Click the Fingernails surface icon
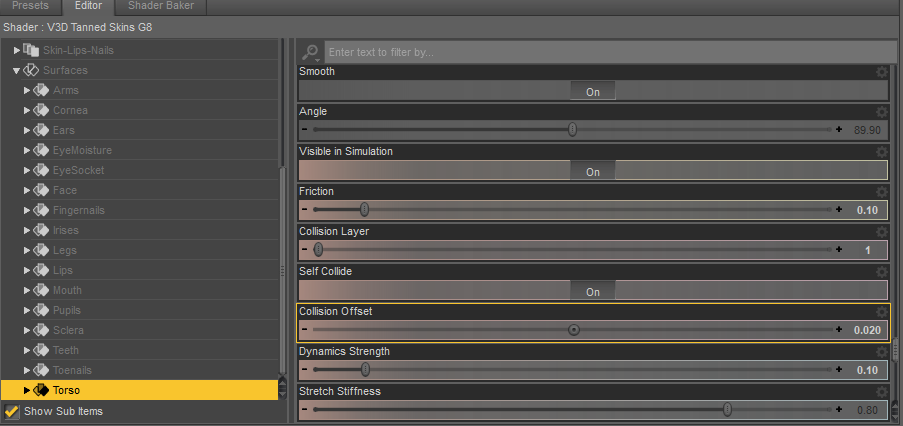 [41, 210]
